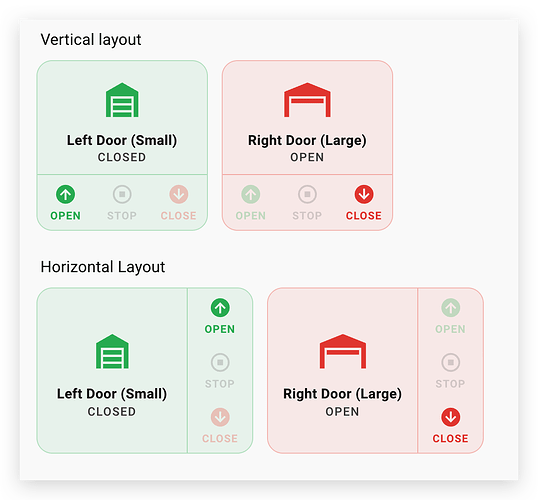This screenshot has height=500, width=538.
Task: Stop Left Door in horizontal layout
Action: 220,371
